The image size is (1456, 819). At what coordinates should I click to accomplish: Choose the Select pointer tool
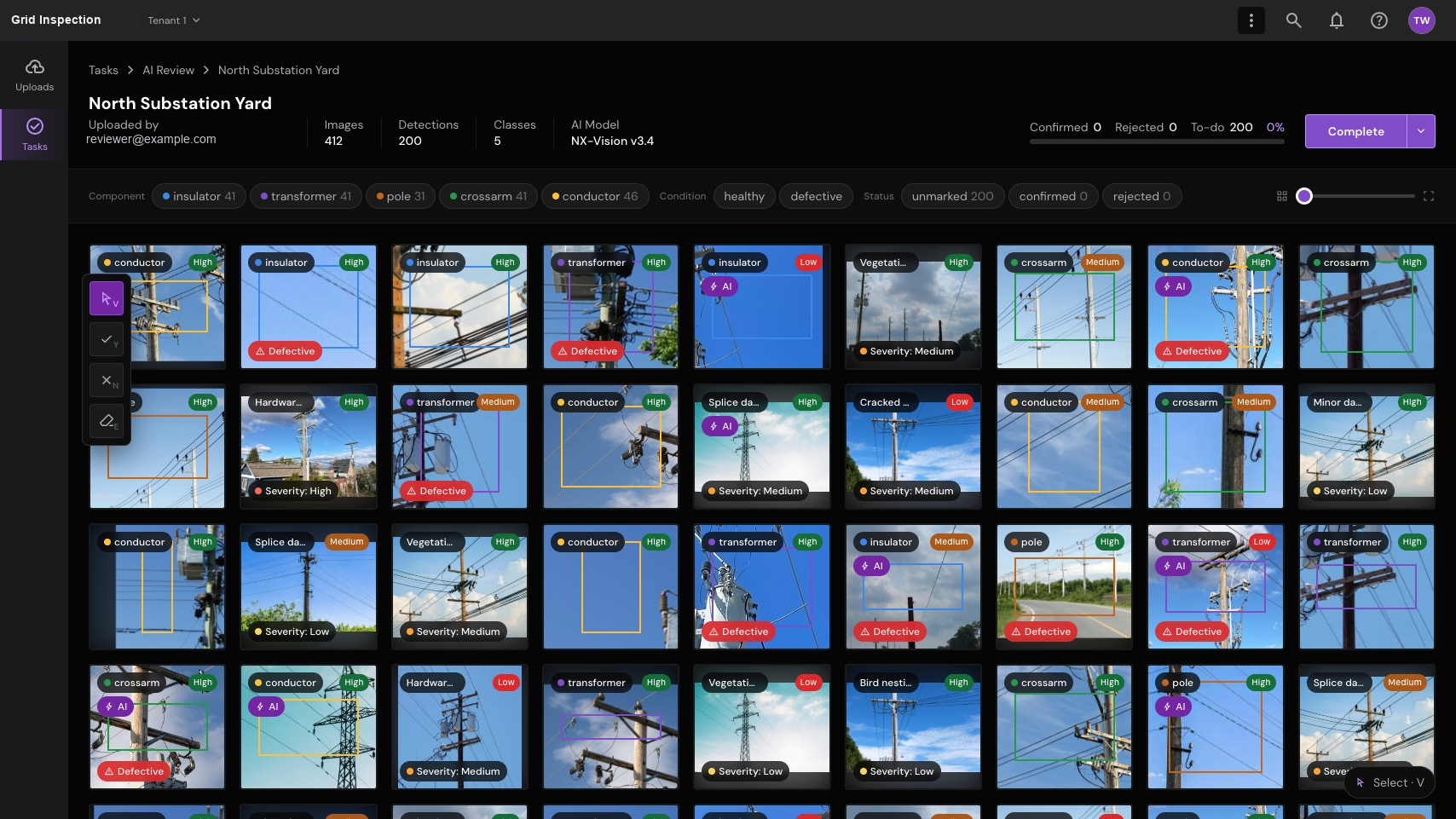(x=107, y=298)
